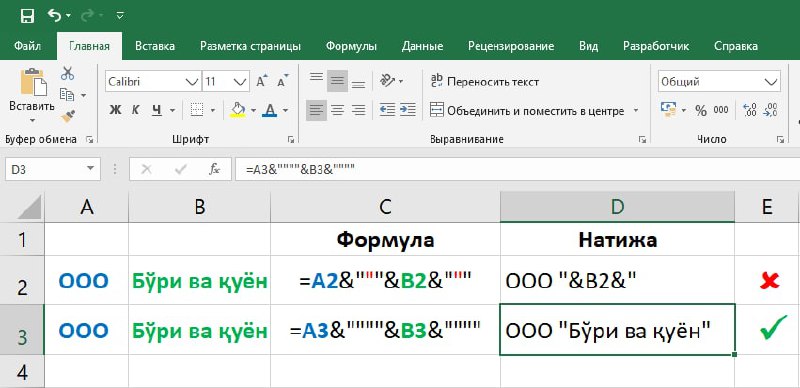Open the Вставка ribbon tab
This screenshot has height=388, width=800.
tap(155, 46)
